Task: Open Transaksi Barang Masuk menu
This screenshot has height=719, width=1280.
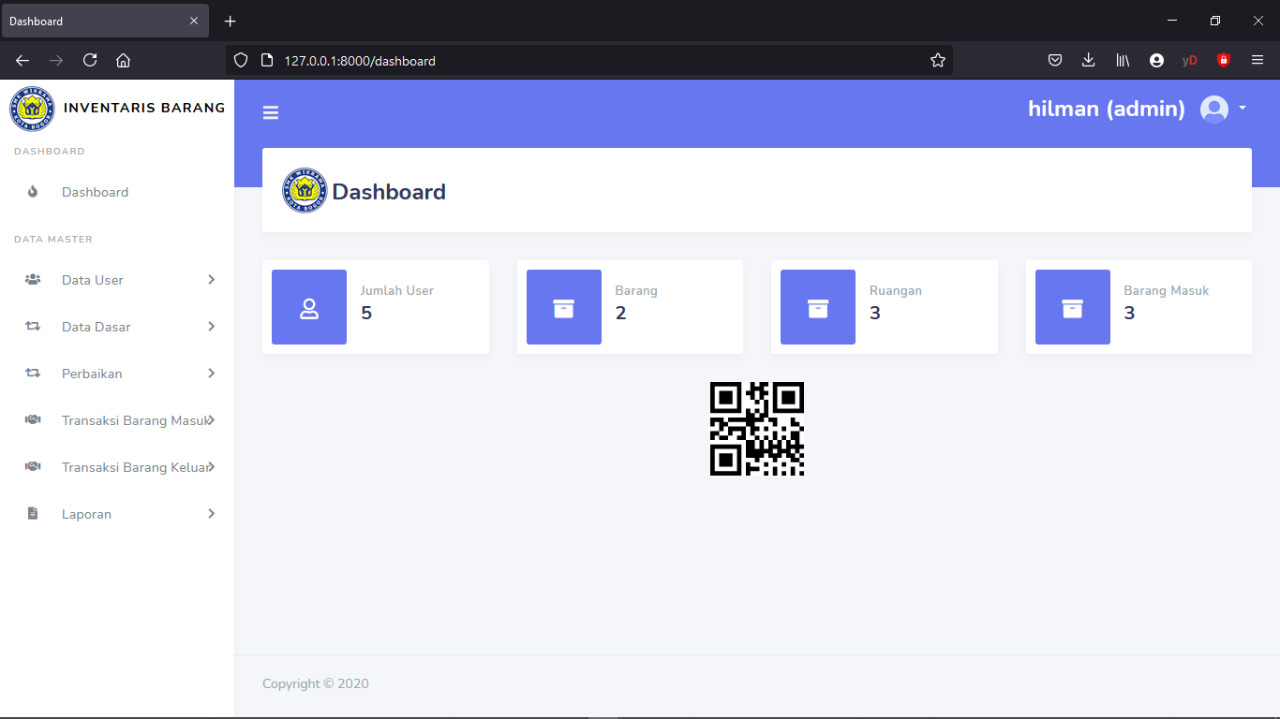Action: click(135, 421)
